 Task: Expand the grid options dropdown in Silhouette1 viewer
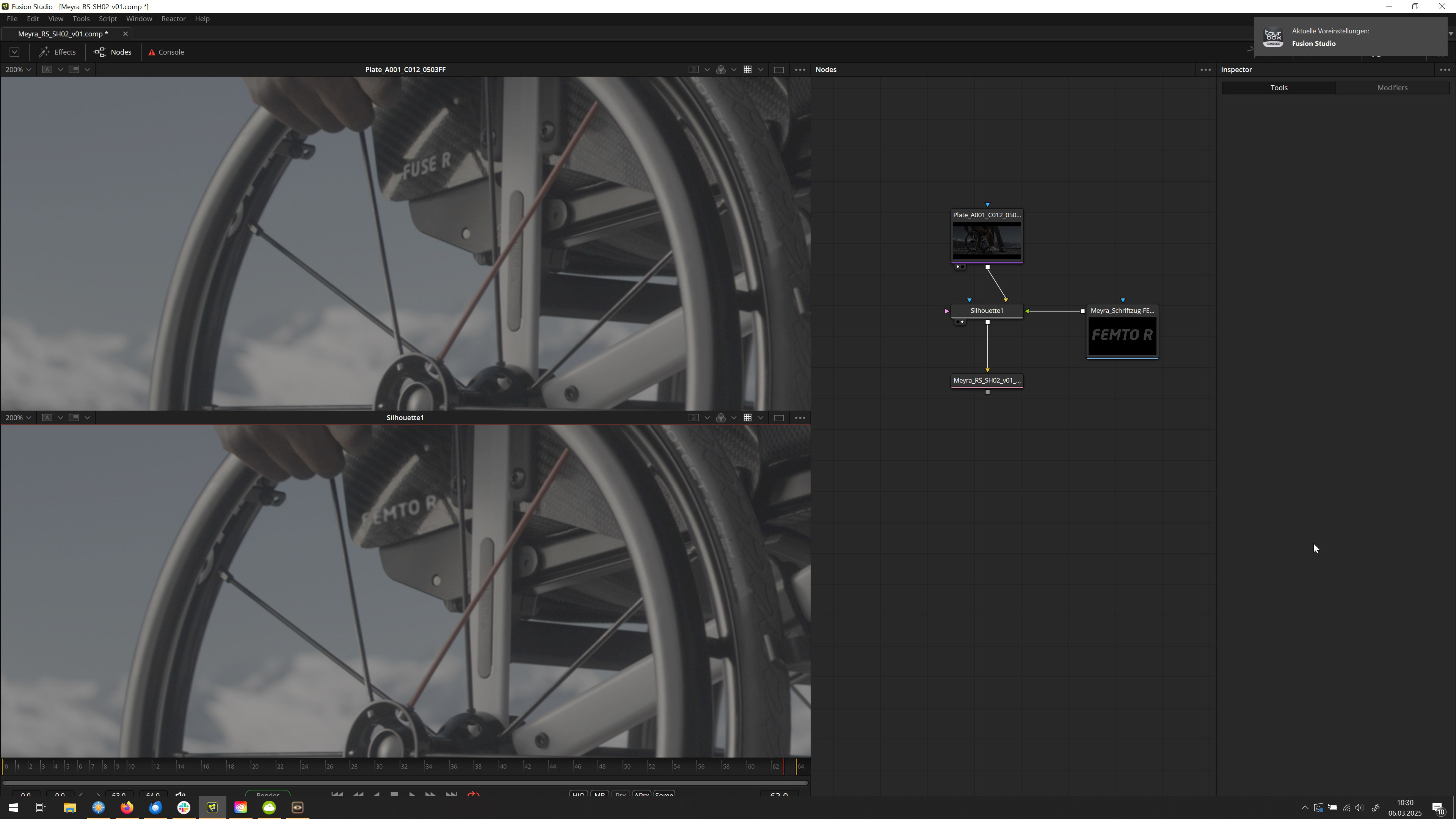(x=761, y=418)
